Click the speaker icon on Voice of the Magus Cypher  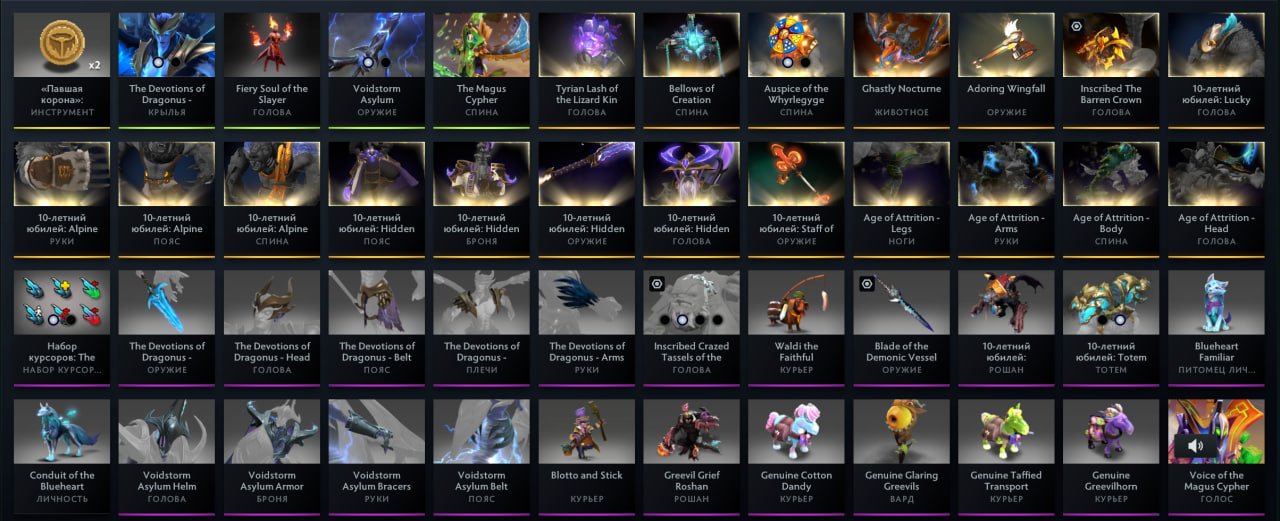pos(1196,444)
